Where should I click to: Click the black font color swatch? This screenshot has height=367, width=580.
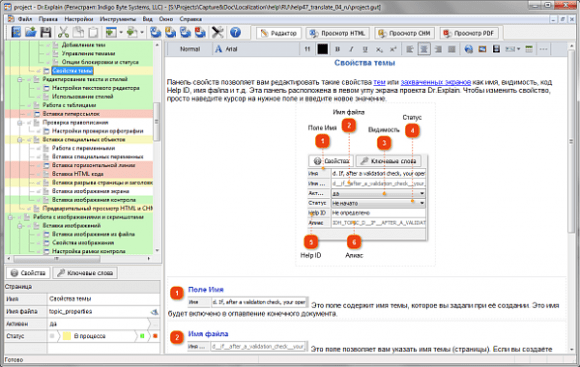[x=322, y=49]
